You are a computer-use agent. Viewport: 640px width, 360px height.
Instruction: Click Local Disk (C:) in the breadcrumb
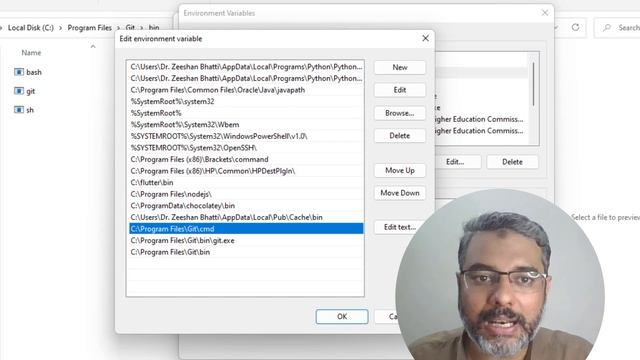click(31, 28)
